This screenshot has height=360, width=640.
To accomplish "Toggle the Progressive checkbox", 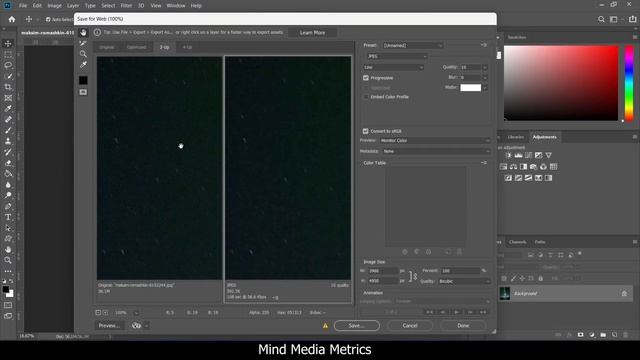I will [x=366, y=78].
